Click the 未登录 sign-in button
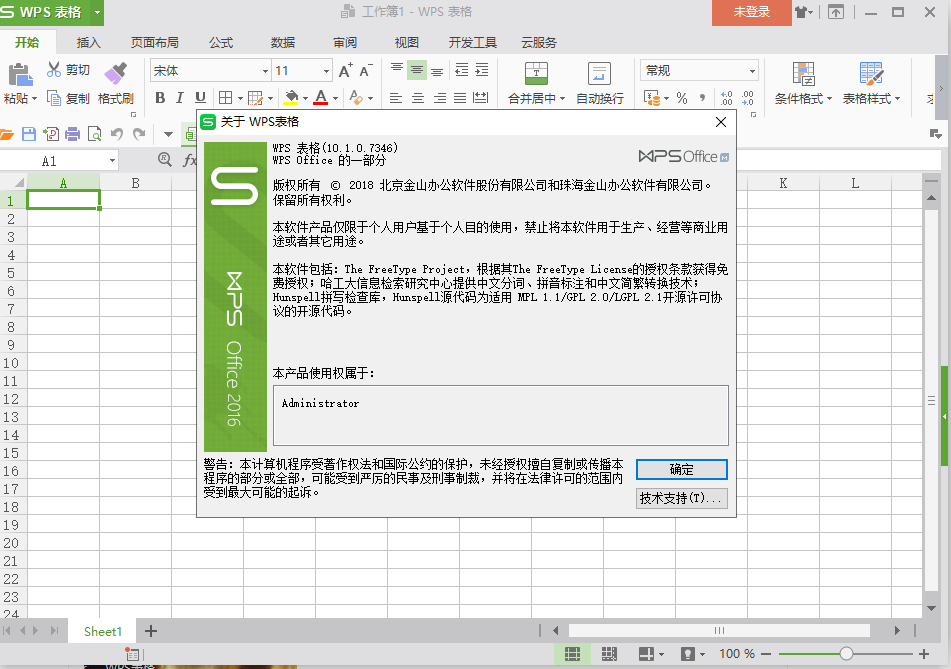 pyautogui.click(x=751, y=12)
